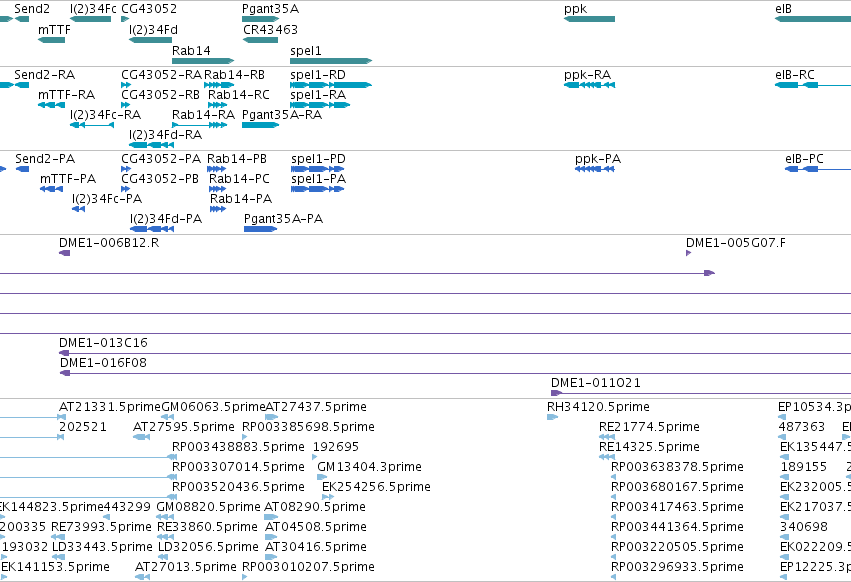Click the ppk-RA transcript glyph
The image size is (851, 582).
589,85
